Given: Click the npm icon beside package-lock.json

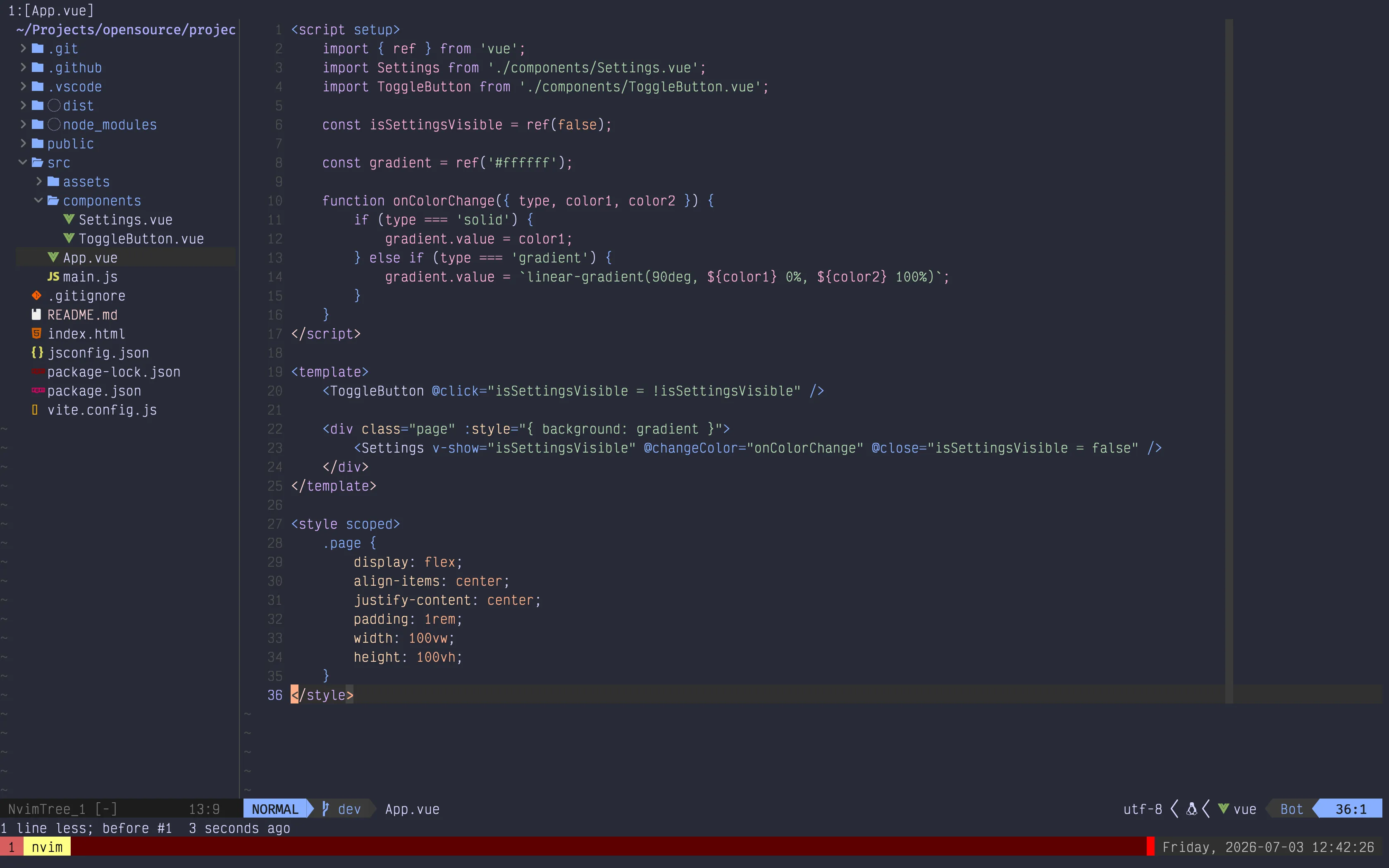Looking at the screenshot, I should pyautogui.click(x=38, y=372).
